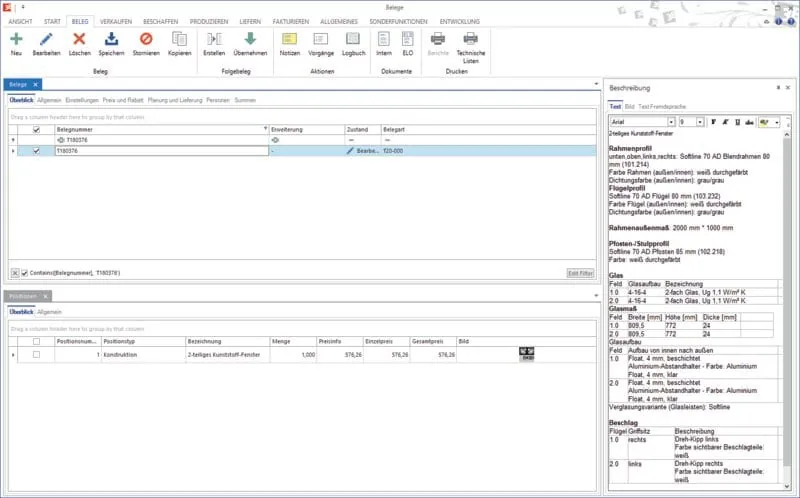Toggle checkbox for Beleg row T180376
The height and width of the screenshot is (498, 800).
point(38,152)
